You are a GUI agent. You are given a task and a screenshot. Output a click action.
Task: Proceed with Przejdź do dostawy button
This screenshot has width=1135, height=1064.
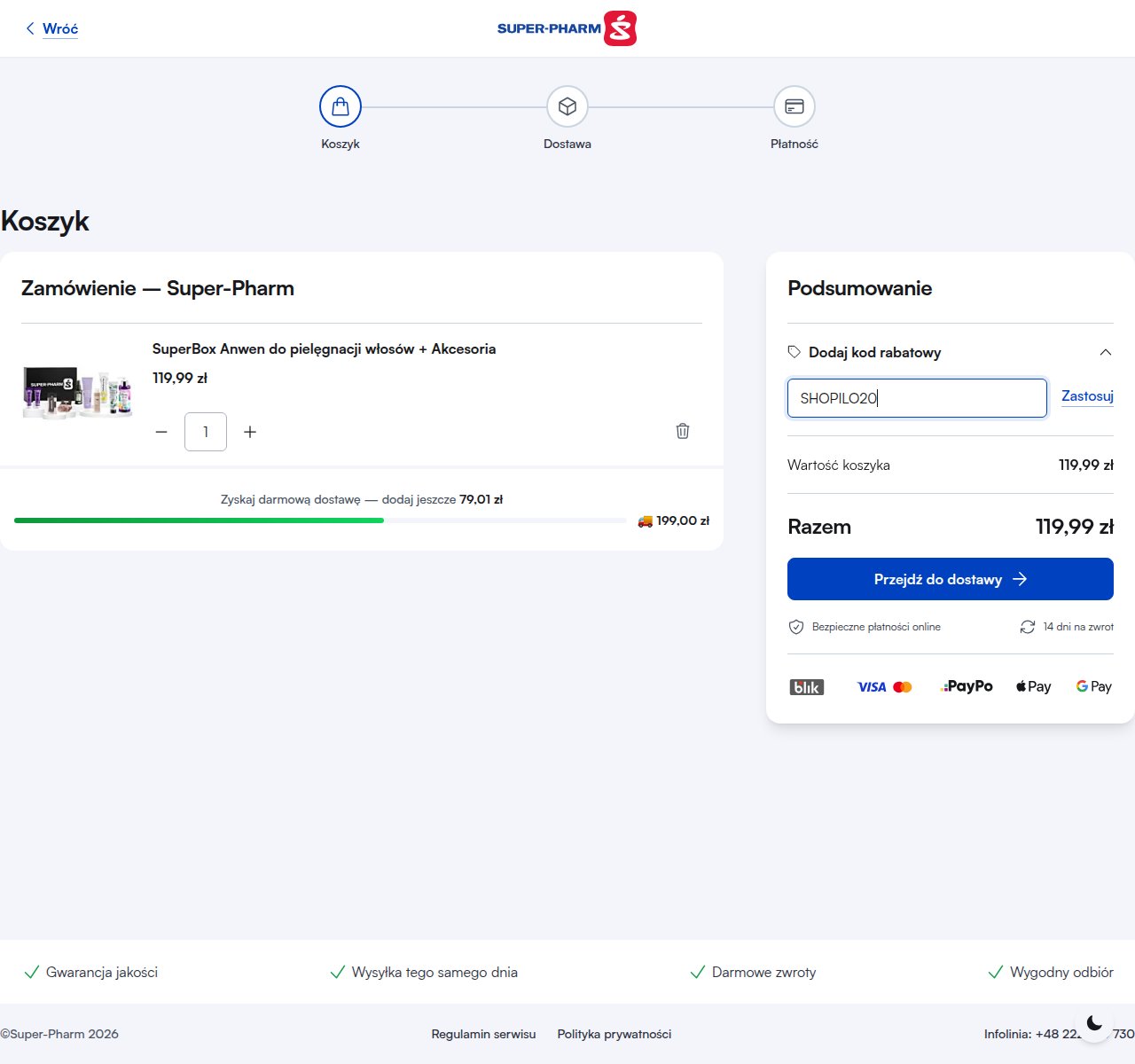coord(951,579)
